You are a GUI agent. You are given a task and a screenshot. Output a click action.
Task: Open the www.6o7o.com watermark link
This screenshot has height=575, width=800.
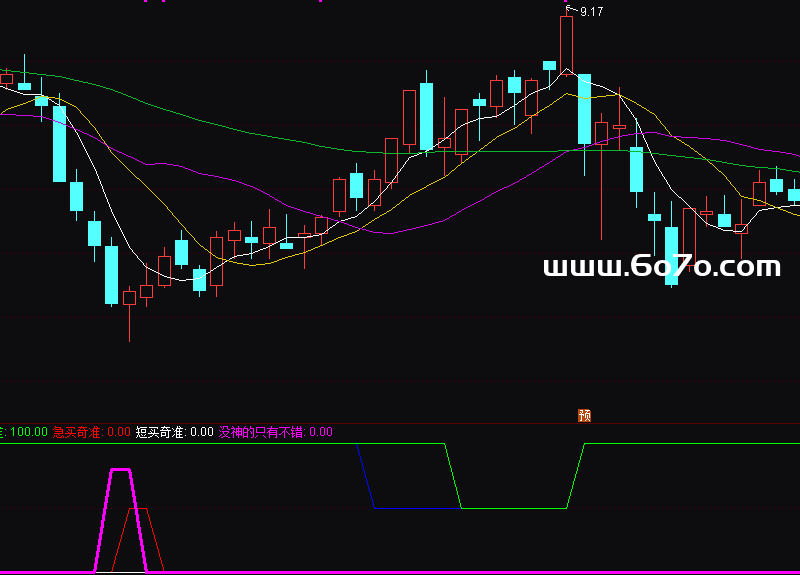pos(661,267)
